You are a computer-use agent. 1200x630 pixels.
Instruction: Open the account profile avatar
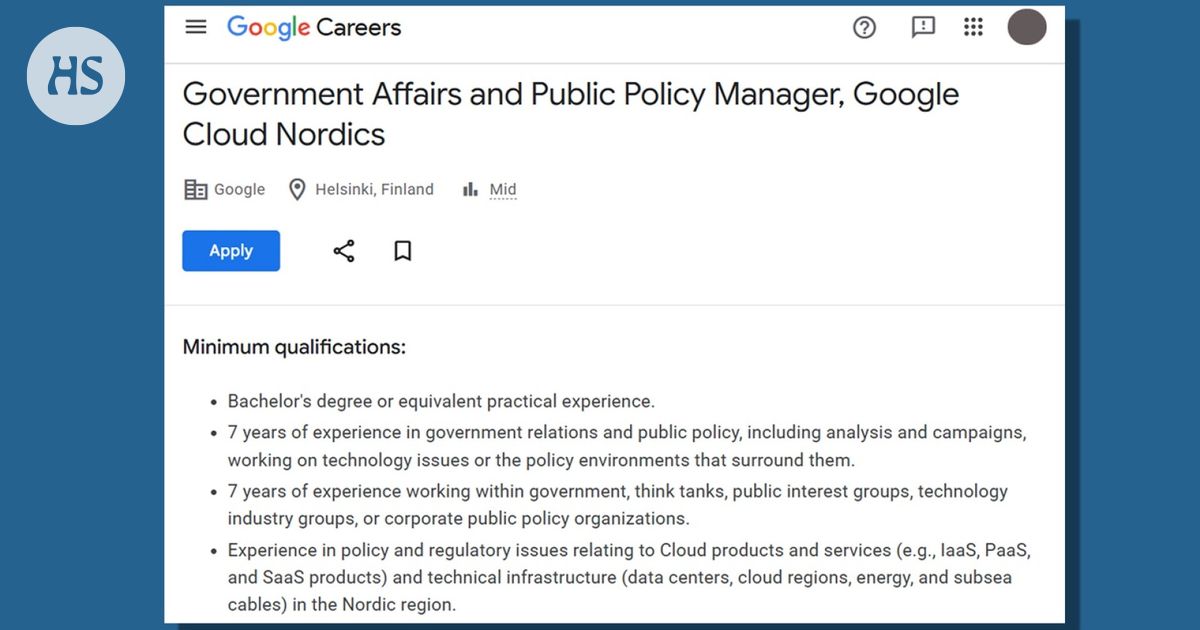pyautogui.click(x=1027, y=27)
